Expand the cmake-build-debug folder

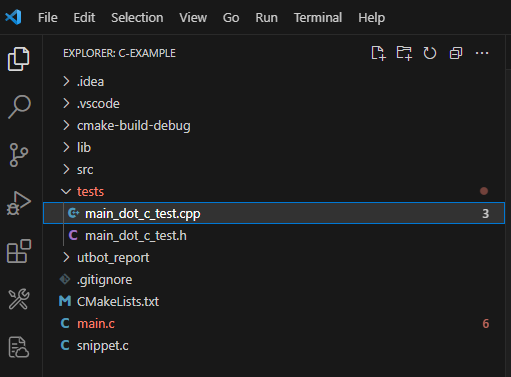[x=274, y=125]
